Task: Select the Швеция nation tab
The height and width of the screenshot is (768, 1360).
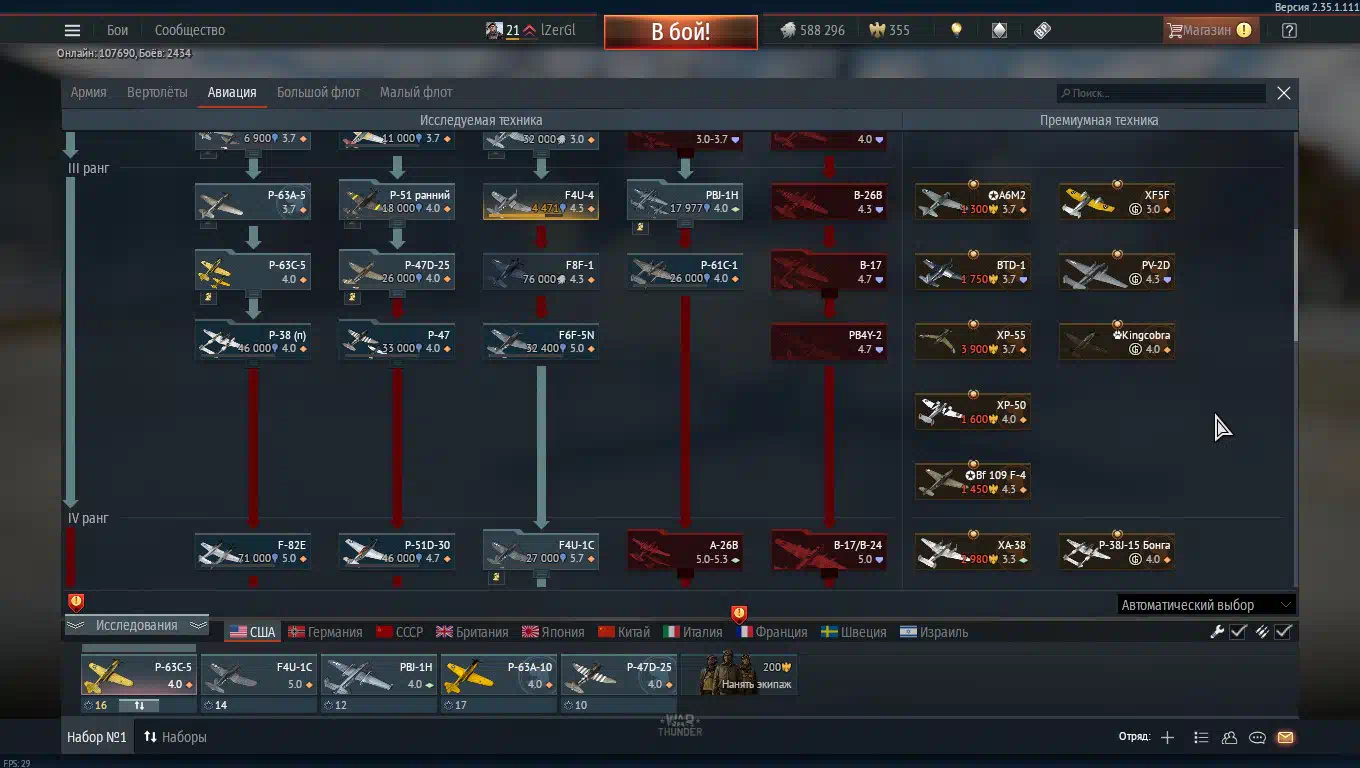Action: (x=853, y=632)
